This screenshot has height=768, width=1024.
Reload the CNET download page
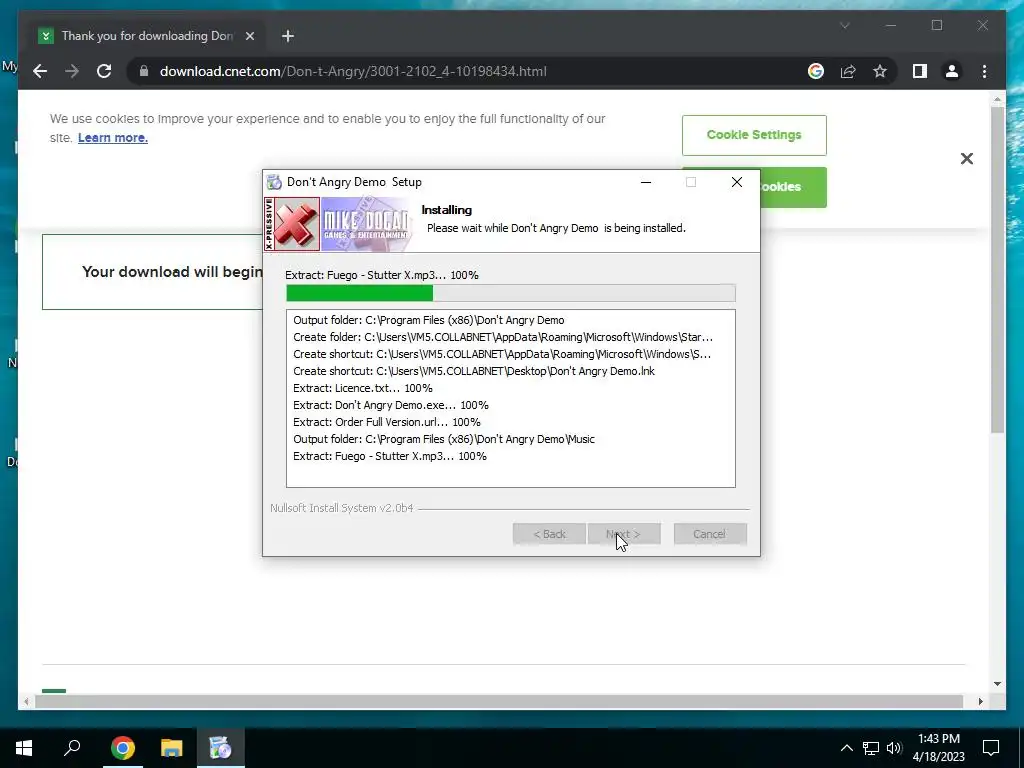tap(104, 71)
